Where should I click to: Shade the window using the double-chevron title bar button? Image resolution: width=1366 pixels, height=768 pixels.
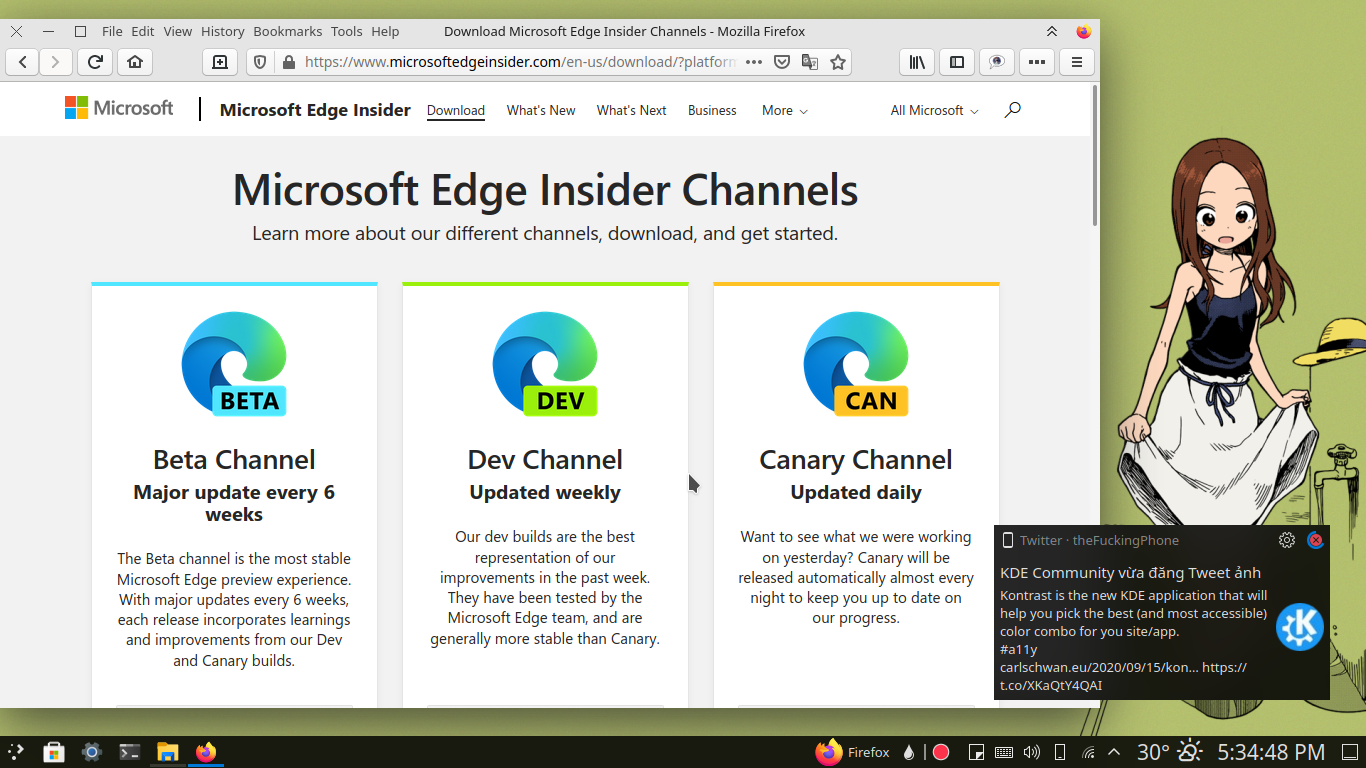[1052, 31]
